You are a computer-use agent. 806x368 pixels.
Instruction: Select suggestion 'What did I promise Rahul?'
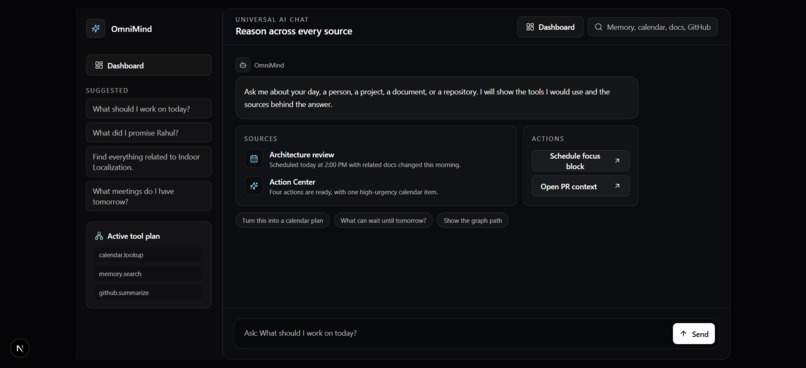tap(149, 133)
